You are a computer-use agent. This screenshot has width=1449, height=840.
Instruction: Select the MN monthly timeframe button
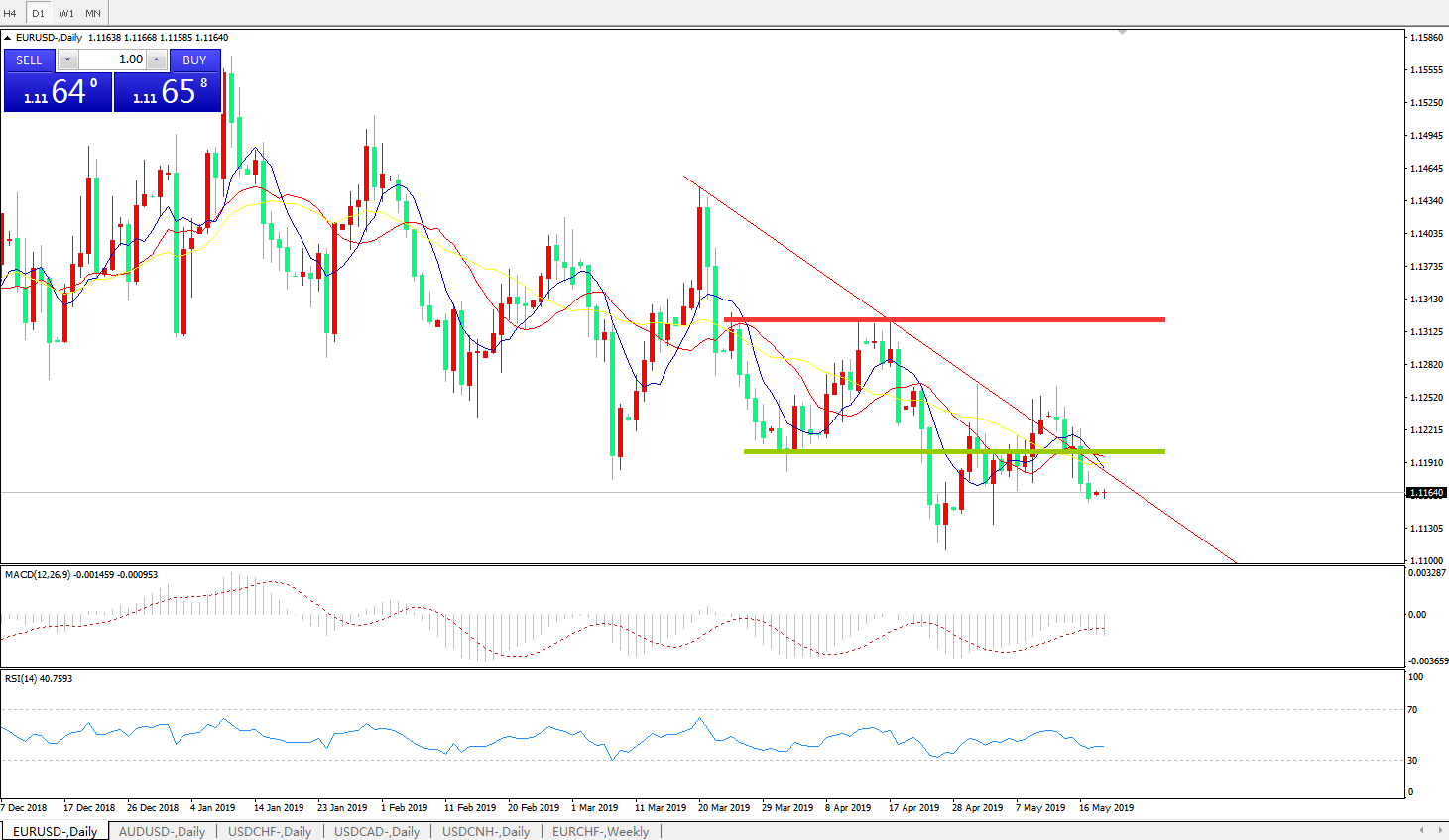[x=93, y=13]
